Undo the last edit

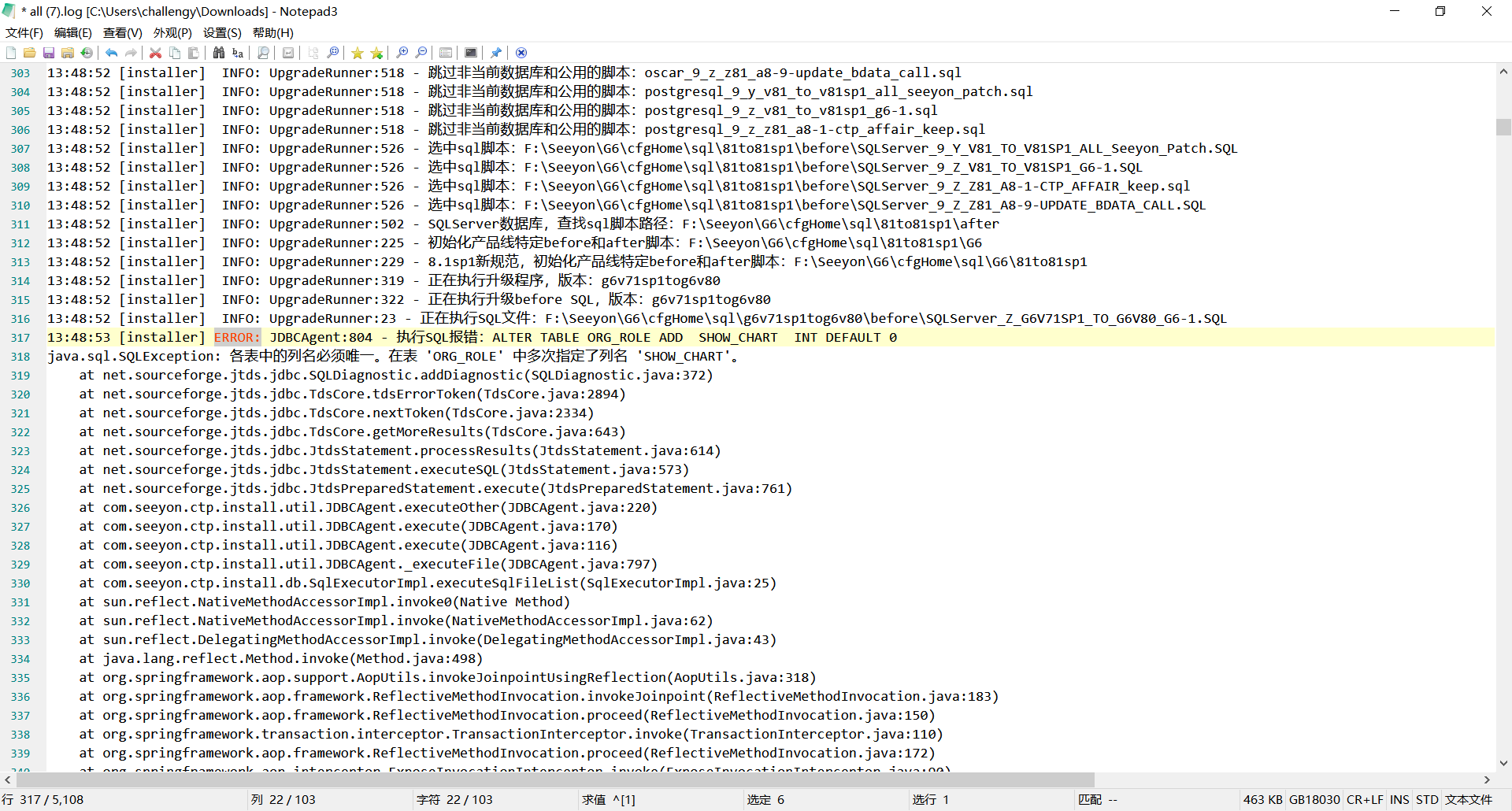pyautogui.click(x=112, y=53)
